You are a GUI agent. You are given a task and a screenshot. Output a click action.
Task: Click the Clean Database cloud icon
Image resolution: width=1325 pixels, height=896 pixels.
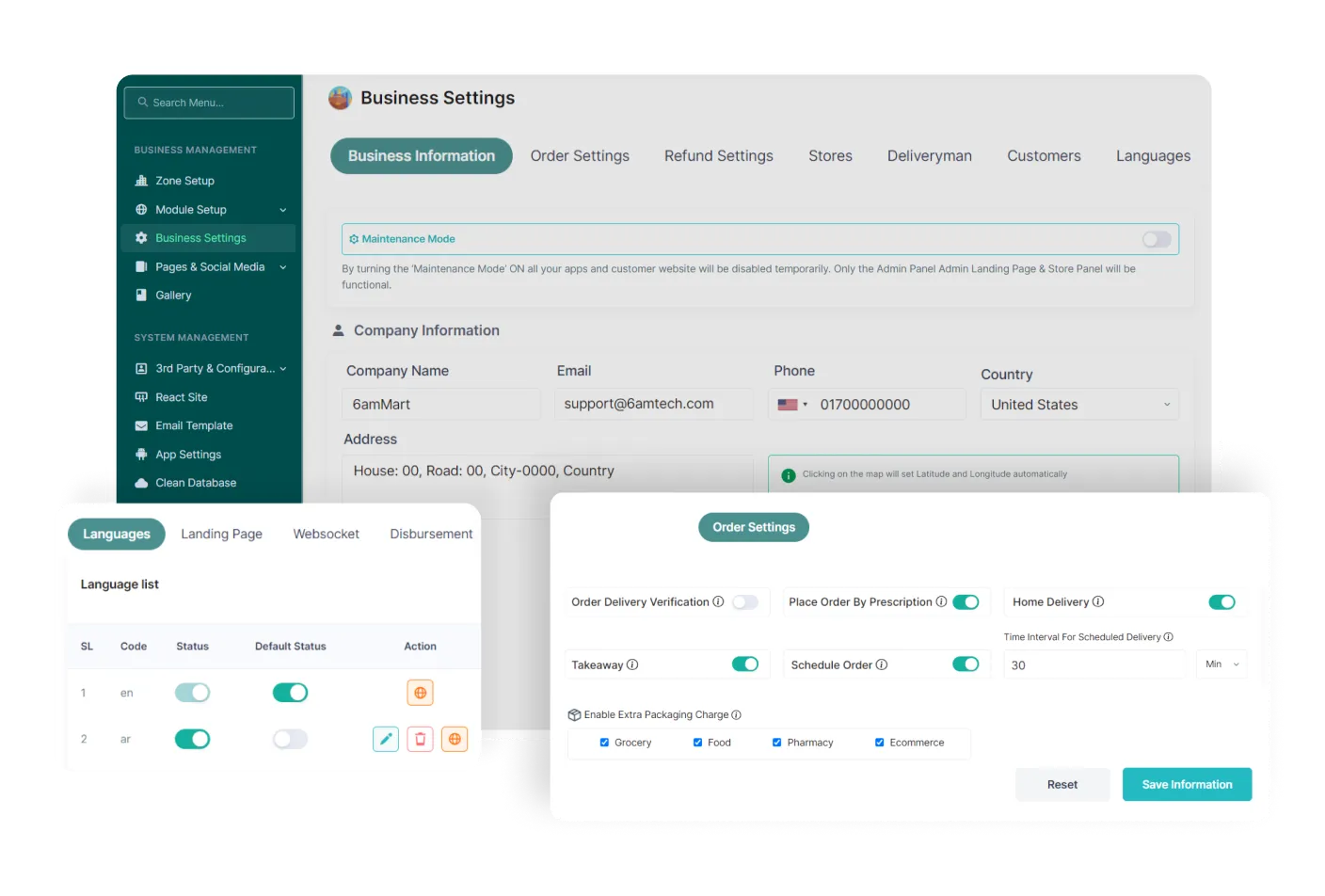(x=141, y=483)
